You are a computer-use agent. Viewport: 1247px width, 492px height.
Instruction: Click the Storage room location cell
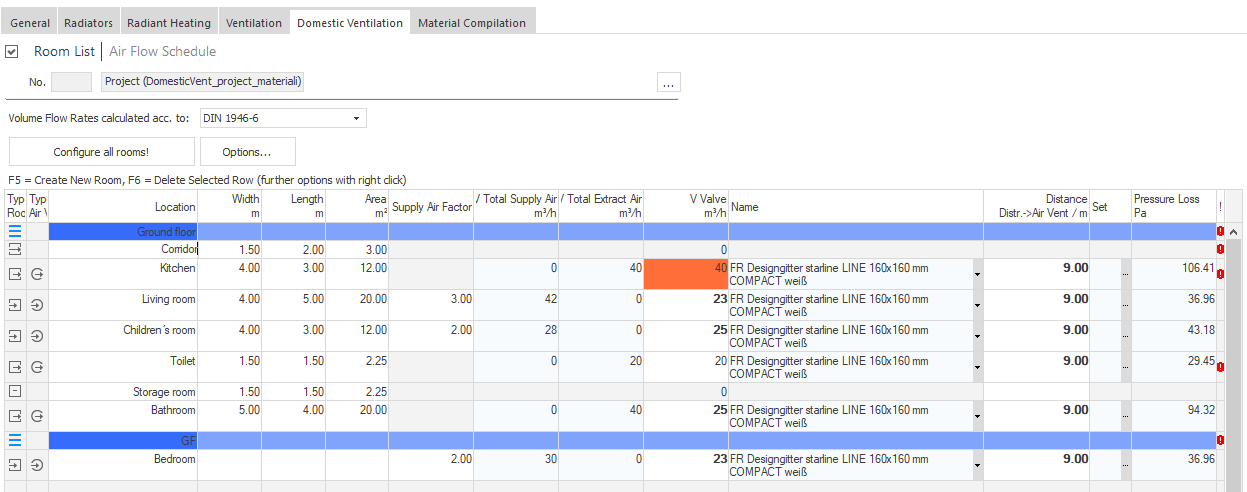(x=123, y=392)
